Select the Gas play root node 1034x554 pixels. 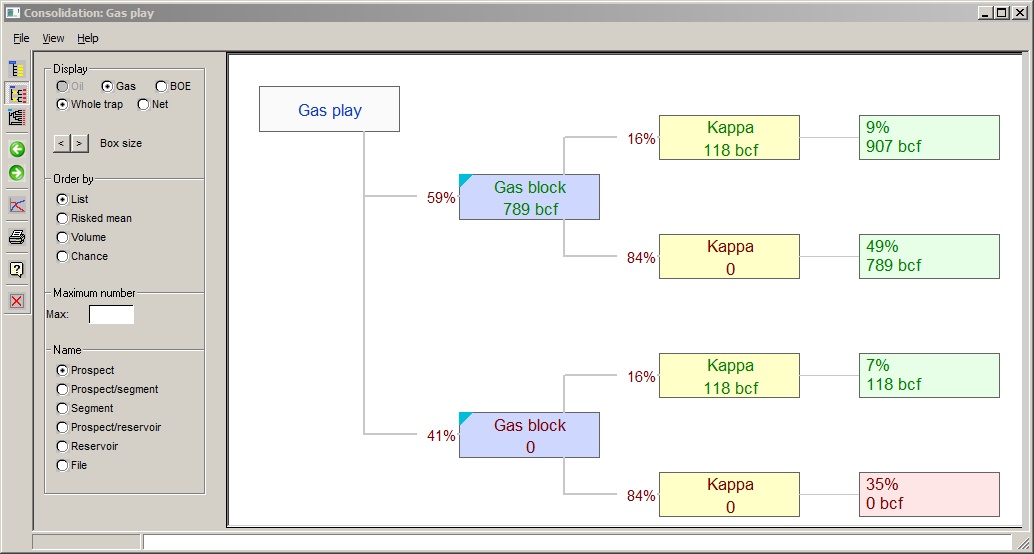[x=329, y=110]
